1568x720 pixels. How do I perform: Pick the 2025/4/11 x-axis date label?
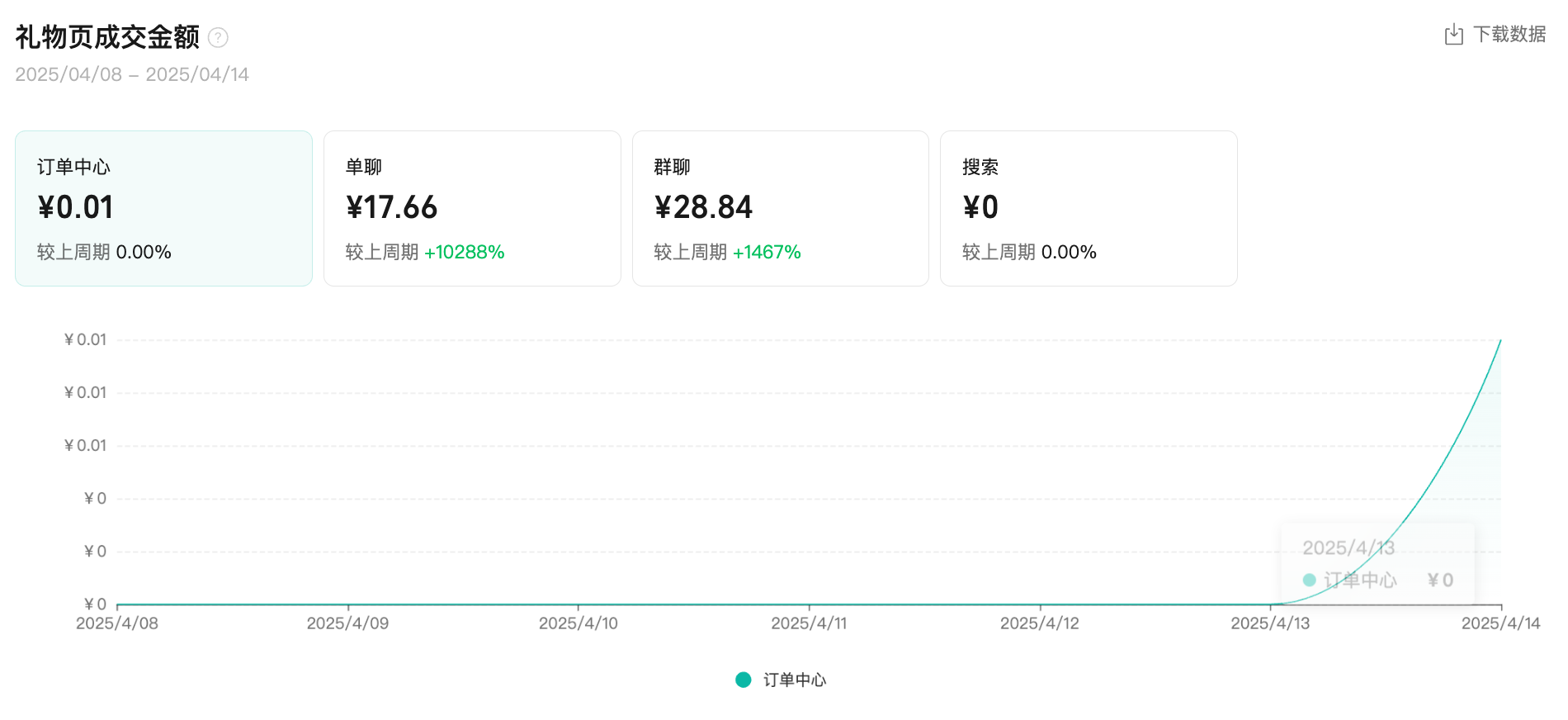click(809, 623)
